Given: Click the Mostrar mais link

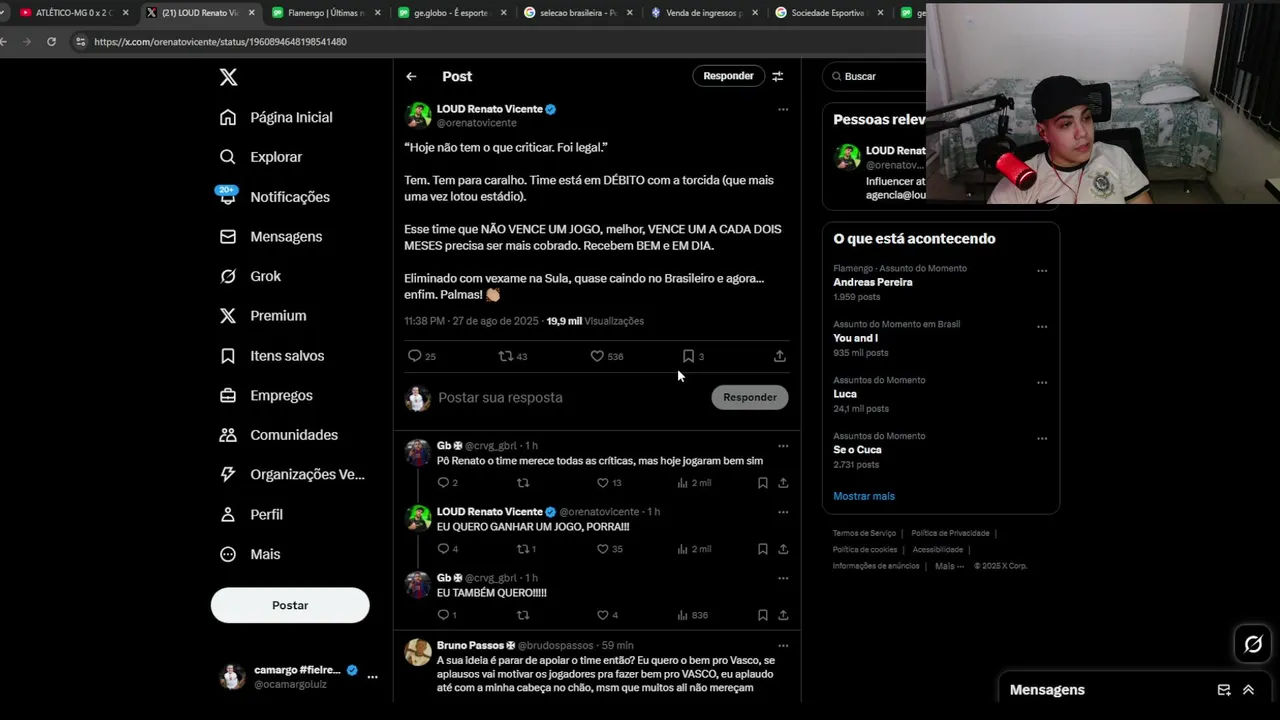Looking at the screenshot, I should point(864,496).
